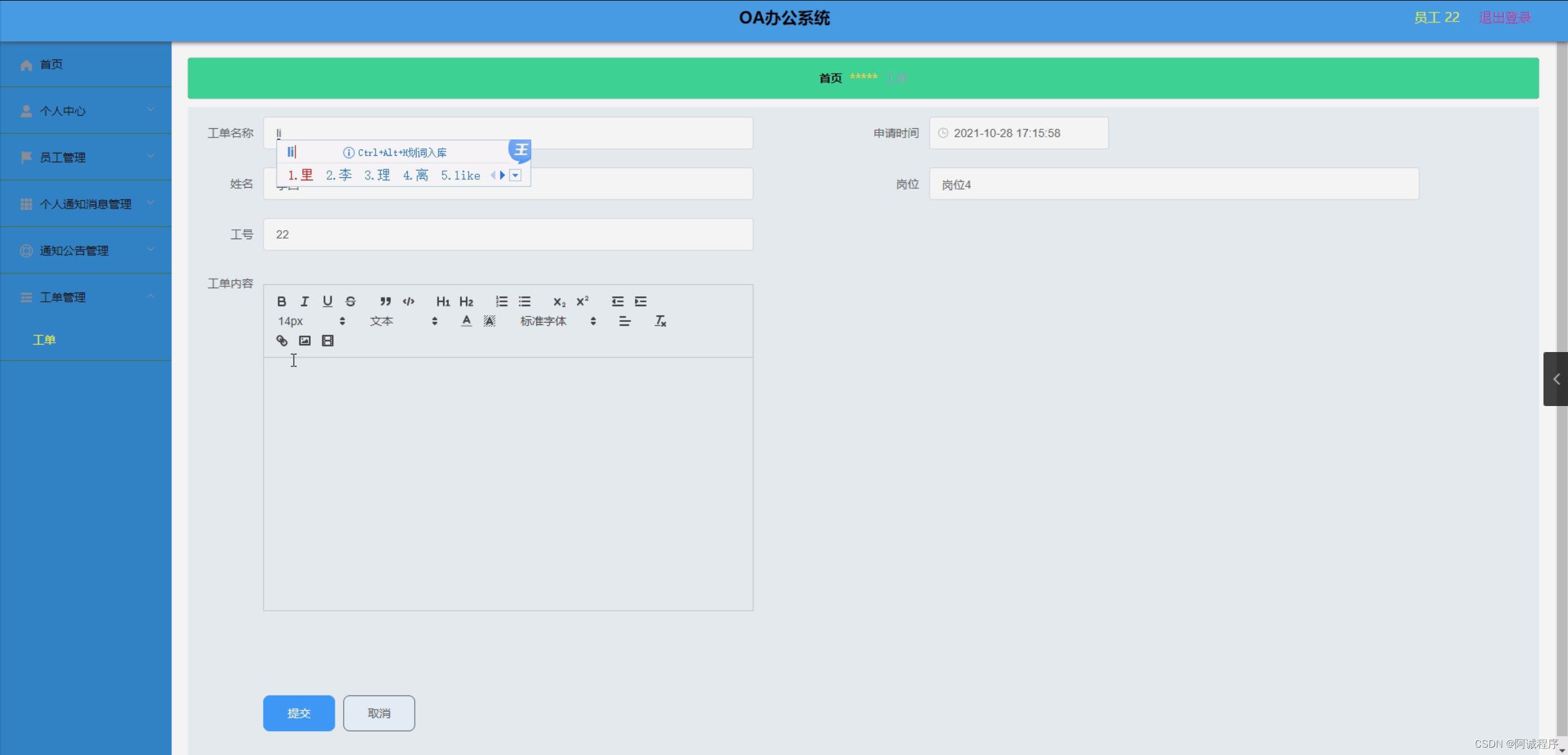This screenshot has height=755, width=1568.
Task: Toggle underline formatting
Action: (x=327, y=301)
